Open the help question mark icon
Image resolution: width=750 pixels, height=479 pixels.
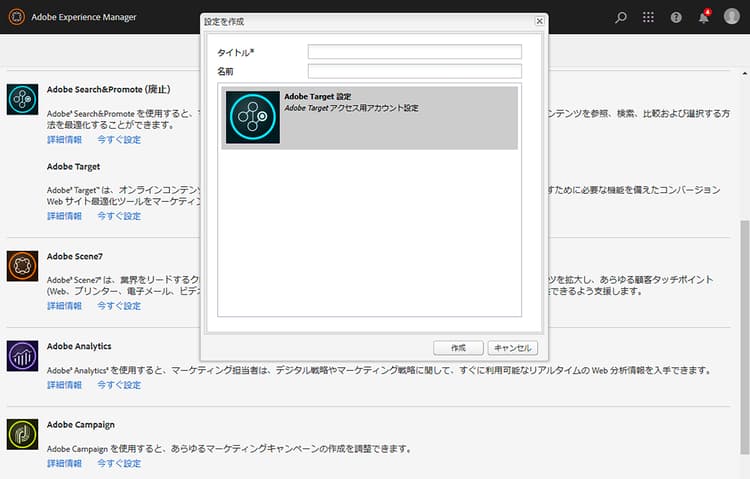point(676,17)
